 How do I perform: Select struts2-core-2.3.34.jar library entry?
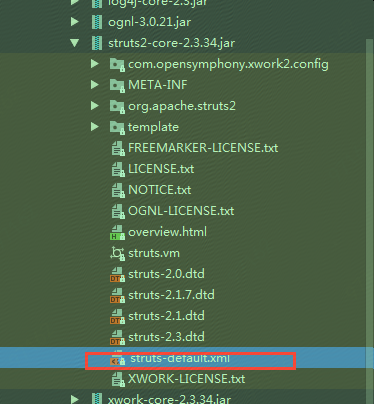pyautogui.click(x=171, y=43)
